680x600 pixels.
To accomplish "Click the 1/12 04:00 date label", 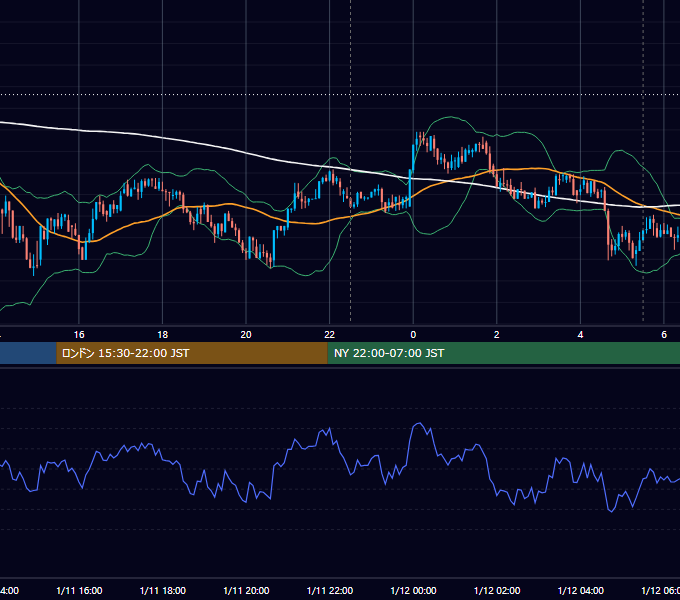I will [x=581, y=590].
